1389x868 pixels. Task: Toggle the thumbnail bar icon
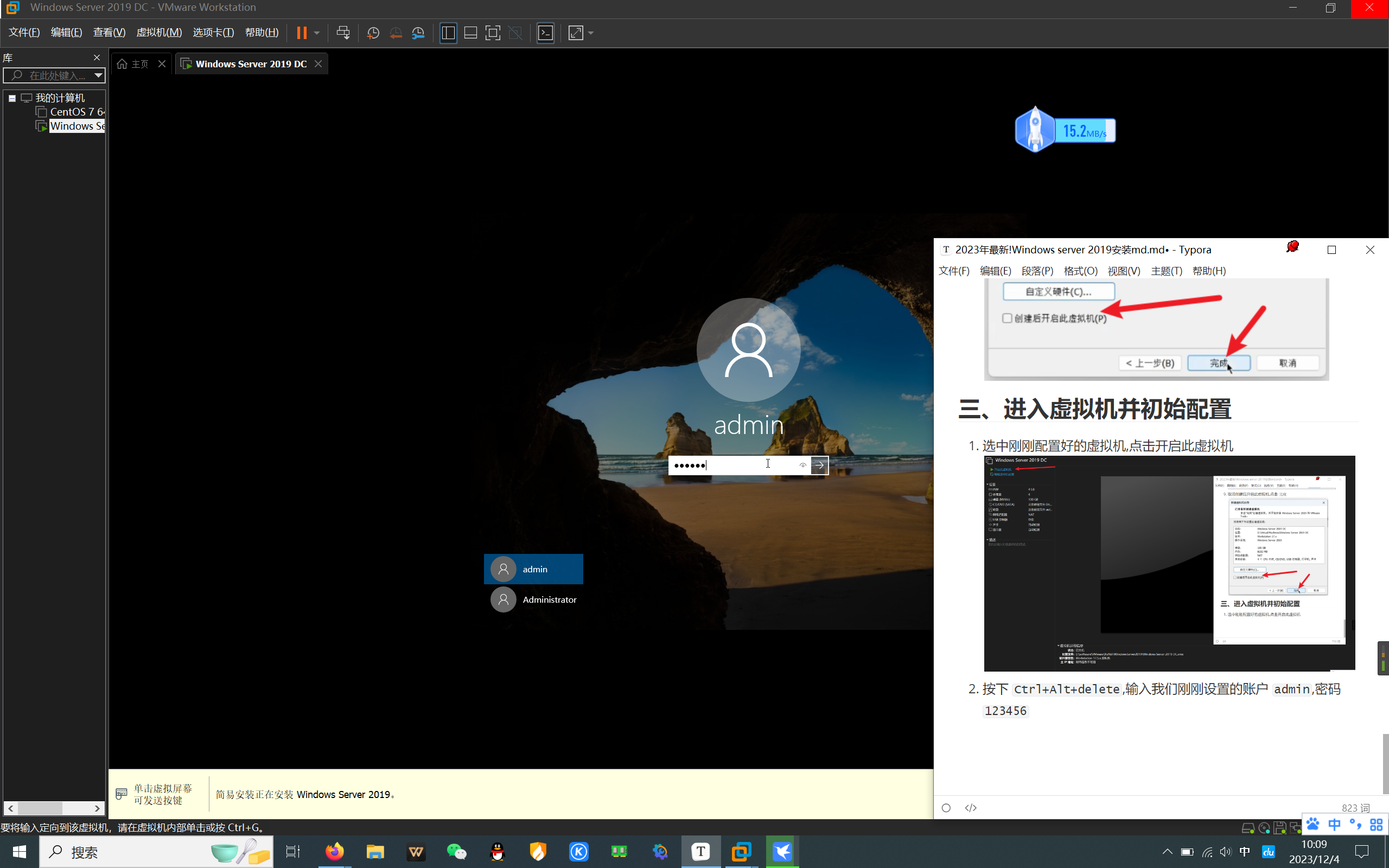pyautogui.click(x=470, y=33)
